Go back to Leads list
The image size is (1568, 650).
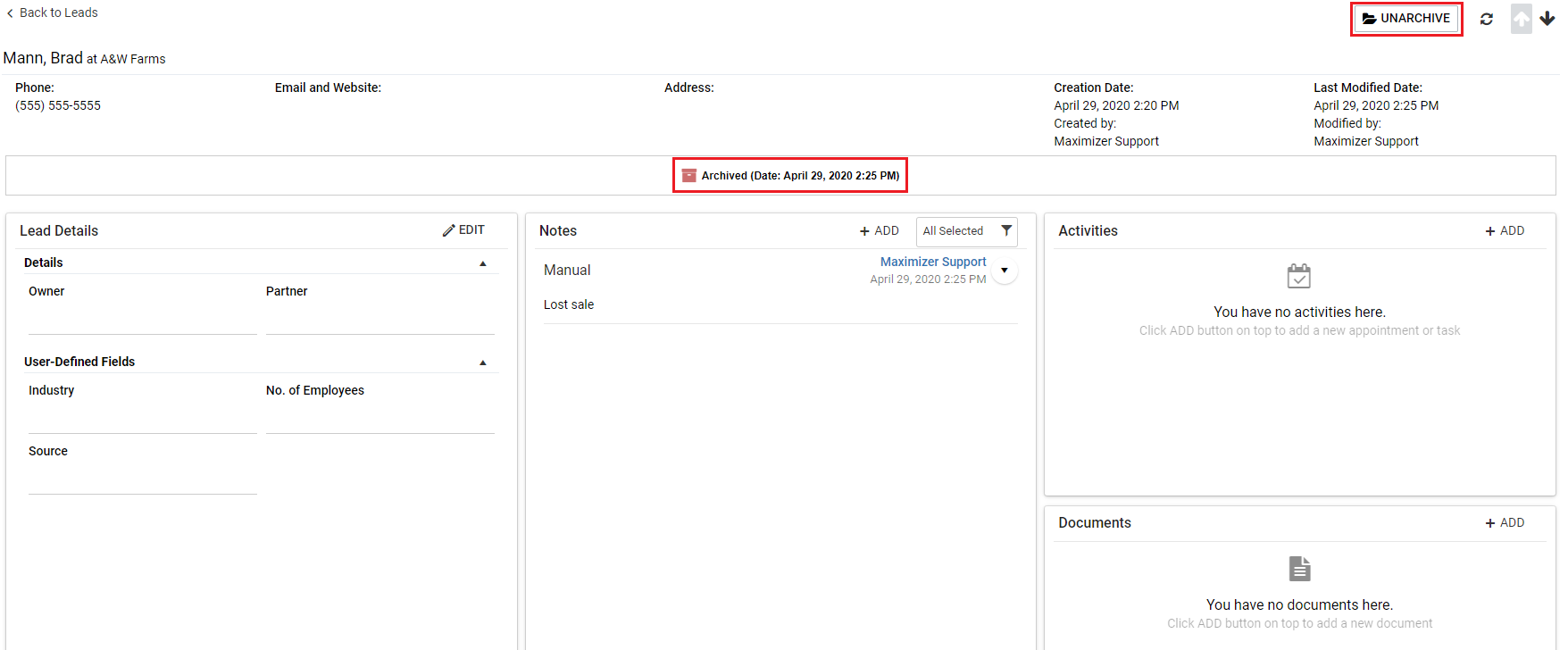[52, 12]
